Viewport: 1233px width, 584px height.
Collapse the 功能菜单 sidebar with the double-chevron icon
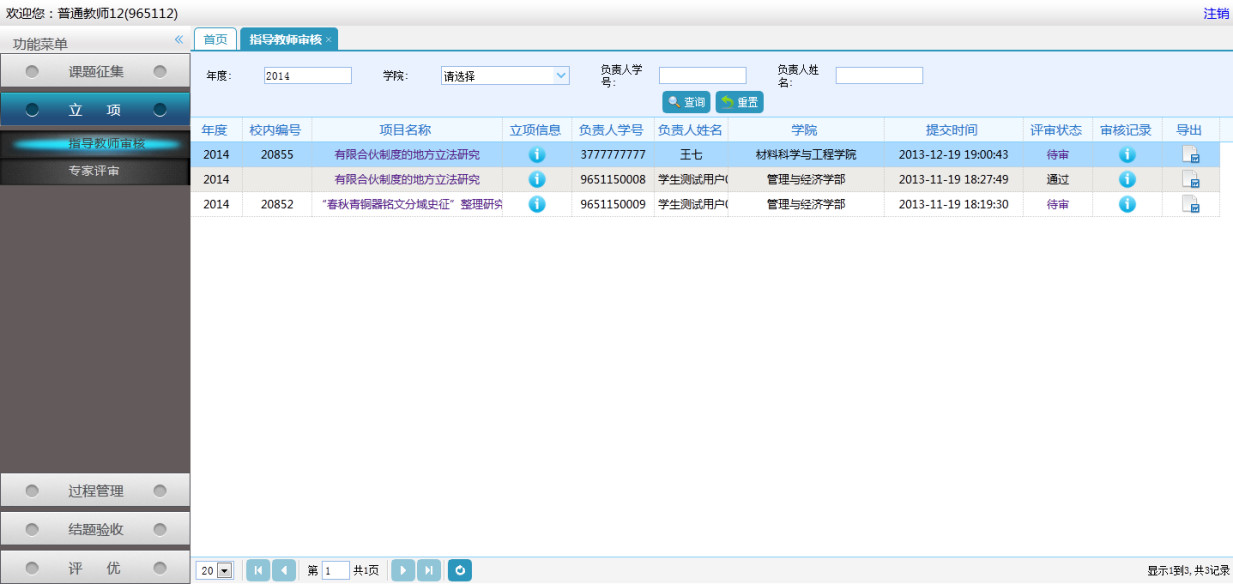179,40
